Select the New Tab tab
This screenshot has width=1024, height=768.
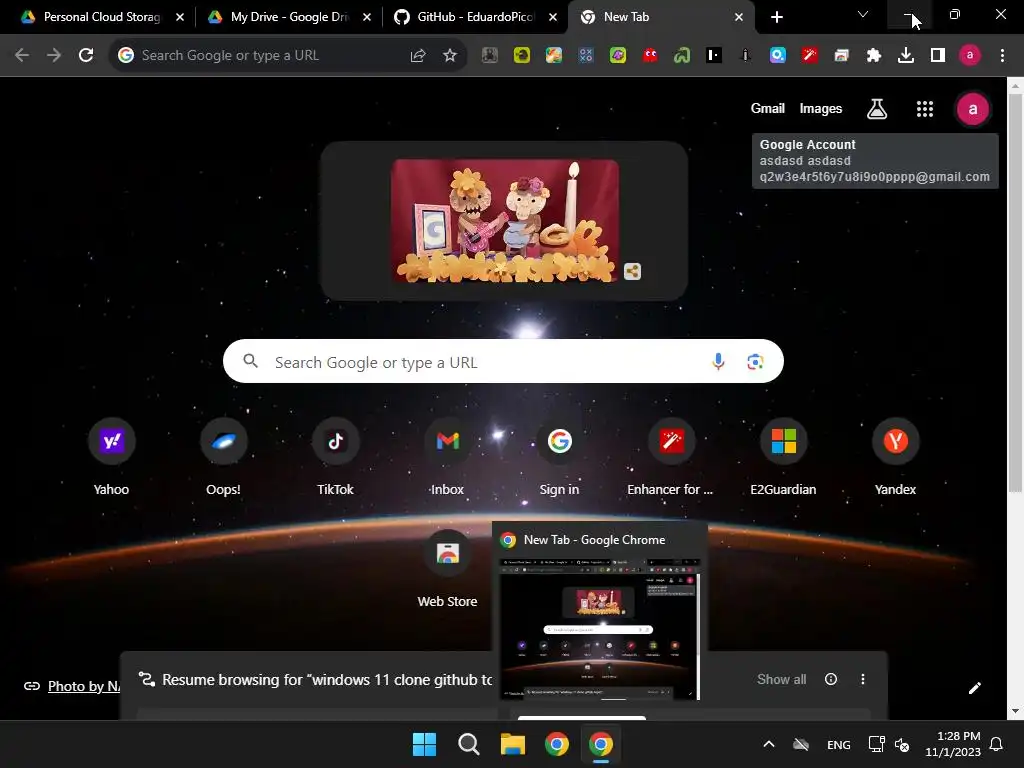(661, 17)
